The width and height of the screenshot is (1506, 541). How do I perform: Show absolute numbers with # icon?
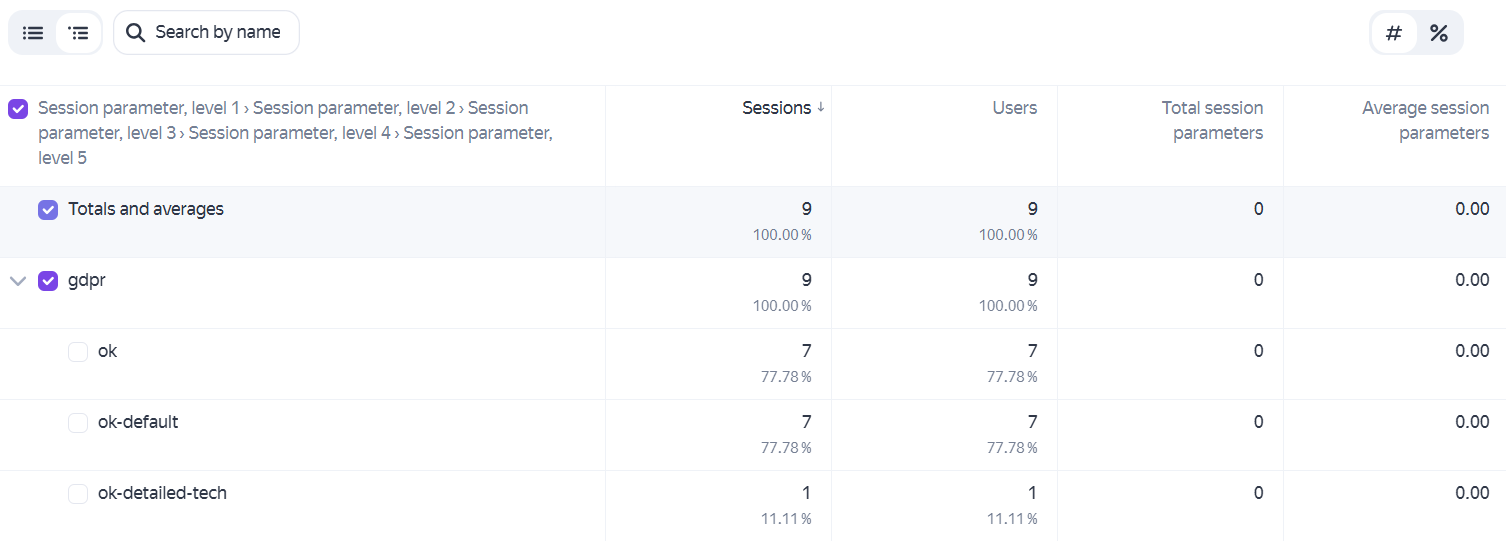click(x=1394, y=33)
